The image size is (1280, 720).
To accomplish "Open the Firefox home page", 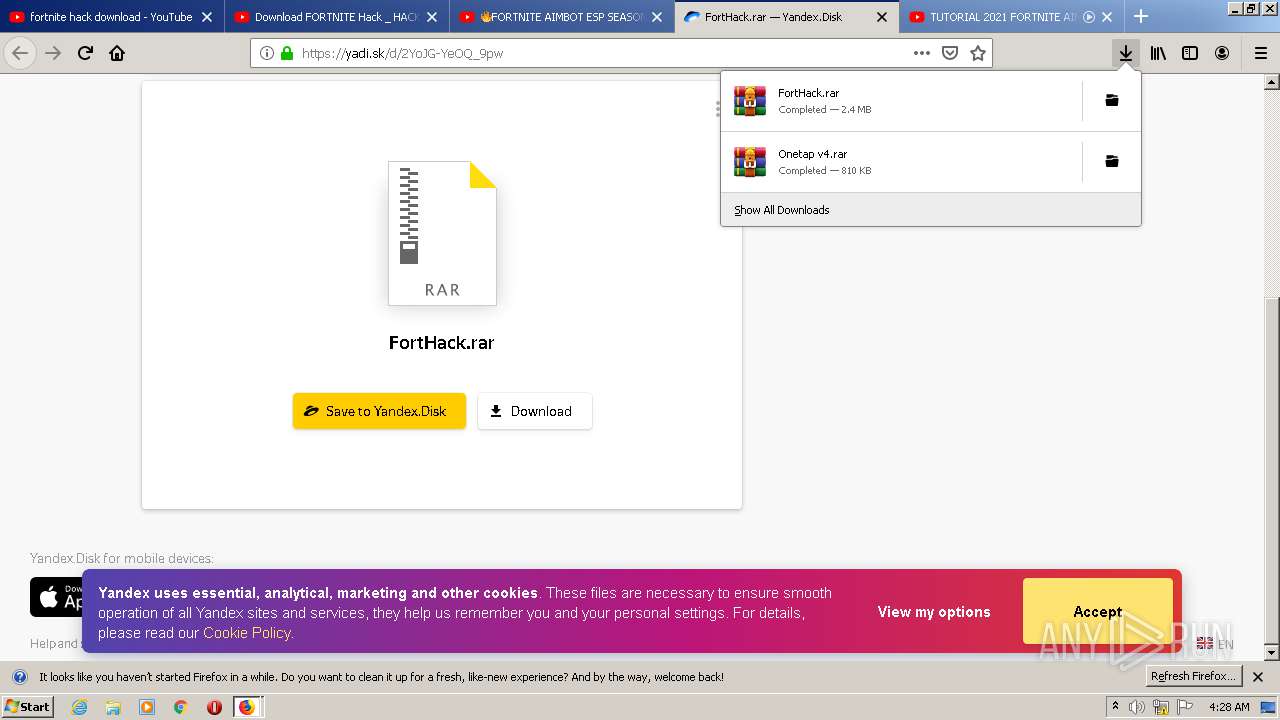I will pyautogui.click(x=117, y=53).
